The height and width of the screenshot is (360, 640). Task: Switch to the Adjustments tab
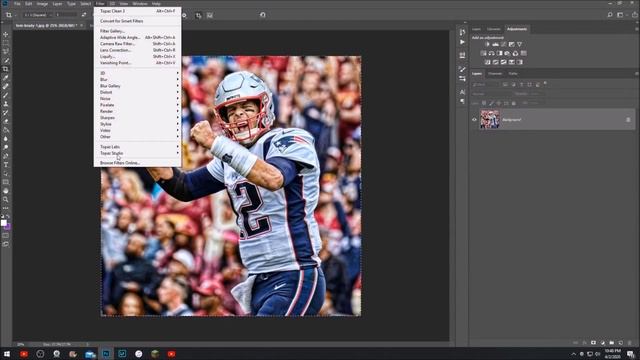[x=517, y=29]
